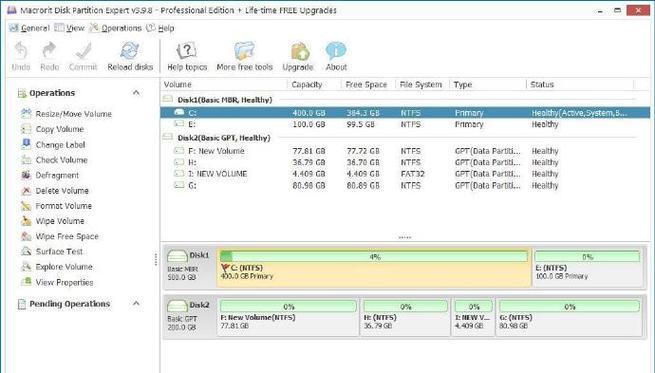The image size is (655, 373).
Task: Collapse the Operations panel chevron
Action: pos(136,93)
